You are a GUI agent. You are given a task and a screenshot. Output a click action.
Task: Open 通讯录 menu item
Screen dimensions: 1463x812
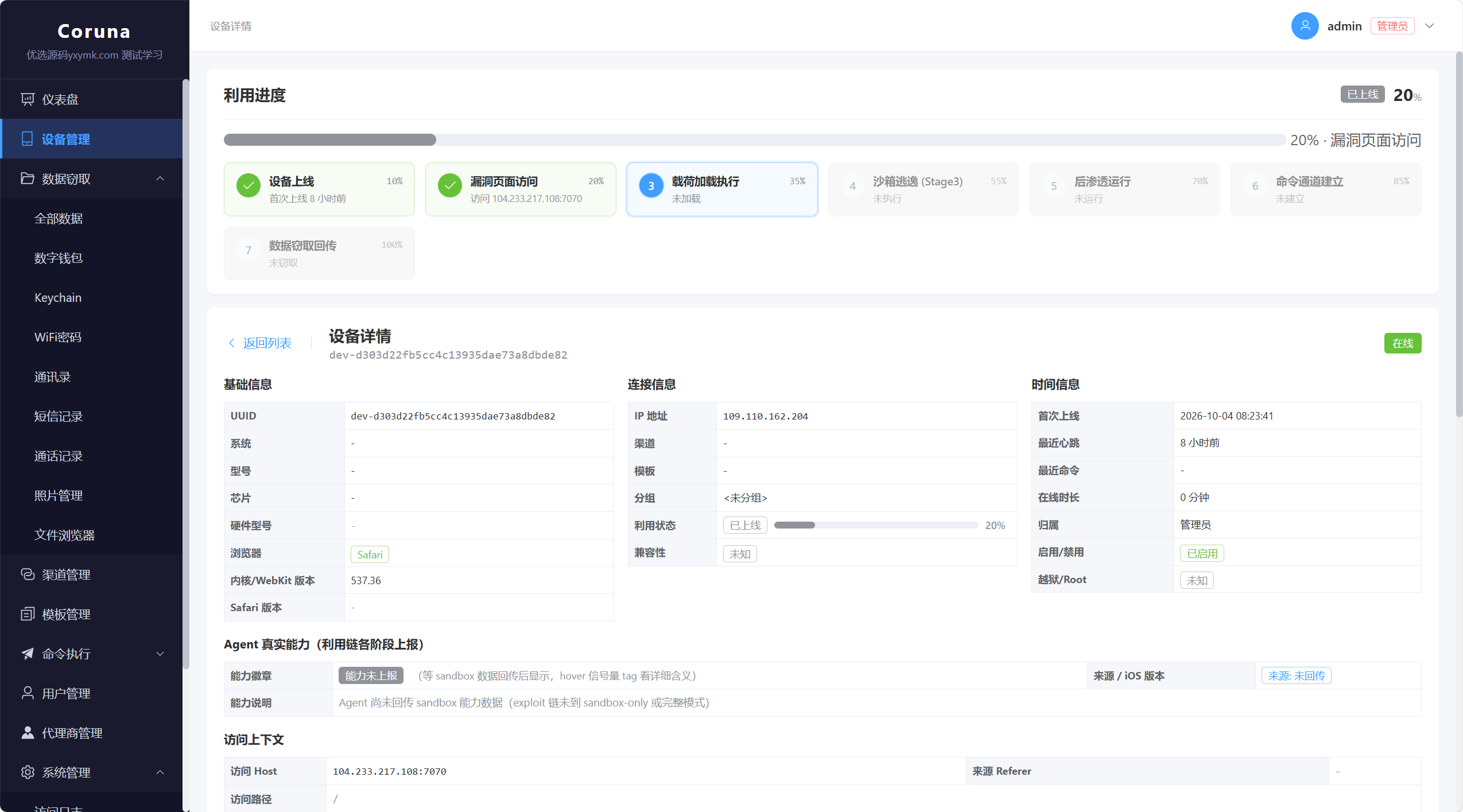click(91, 376)
